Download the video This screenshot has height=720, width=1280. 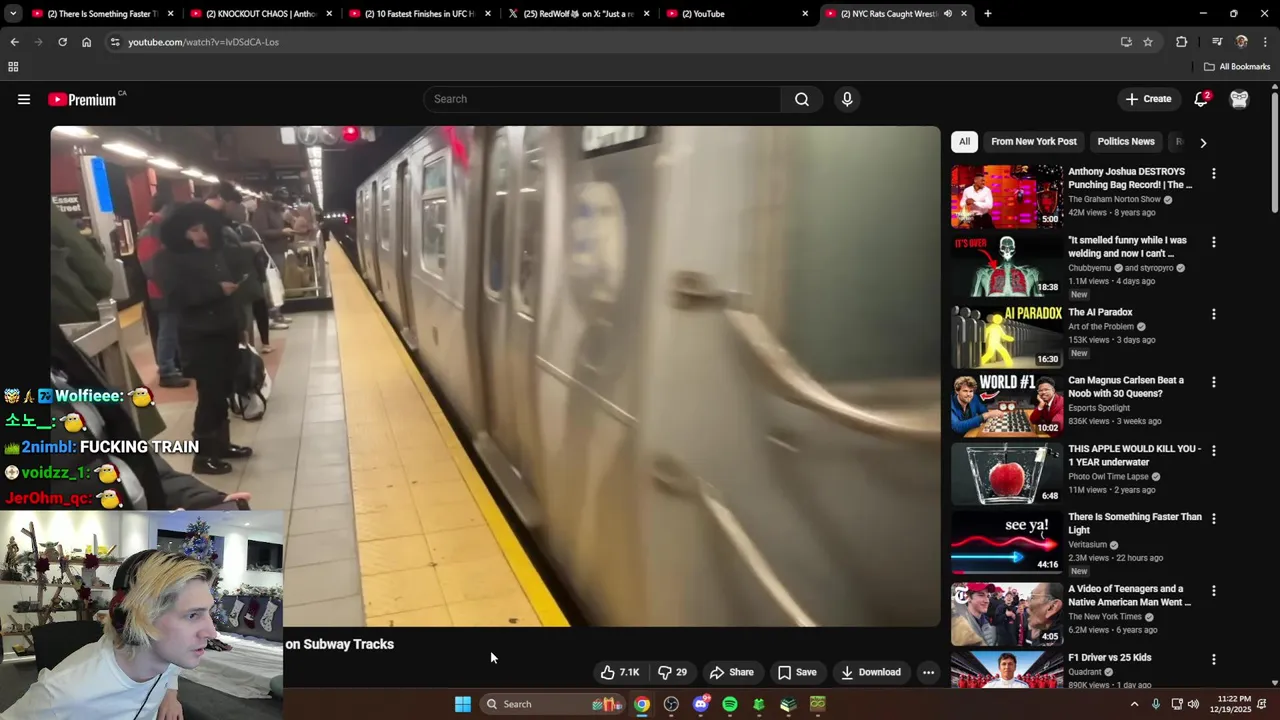pyautogui.click(x=871, y=672)
